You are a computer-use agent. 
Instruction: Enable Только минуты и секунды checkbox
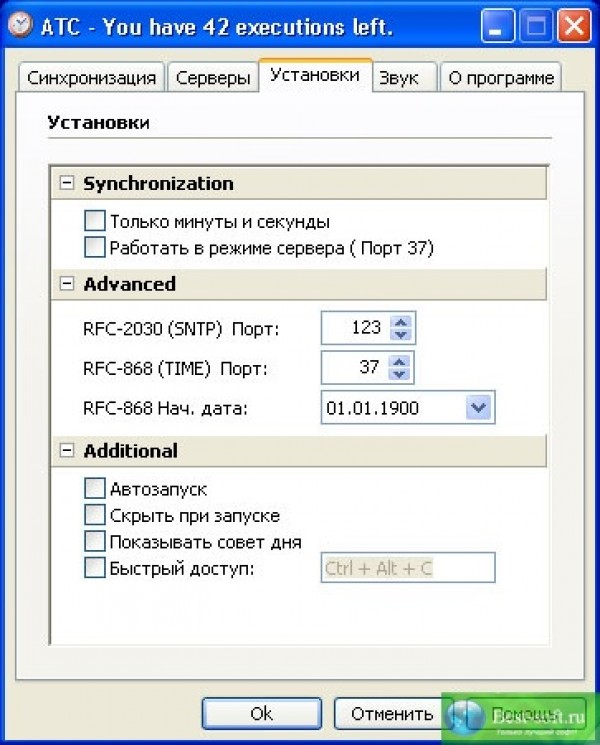95,221
